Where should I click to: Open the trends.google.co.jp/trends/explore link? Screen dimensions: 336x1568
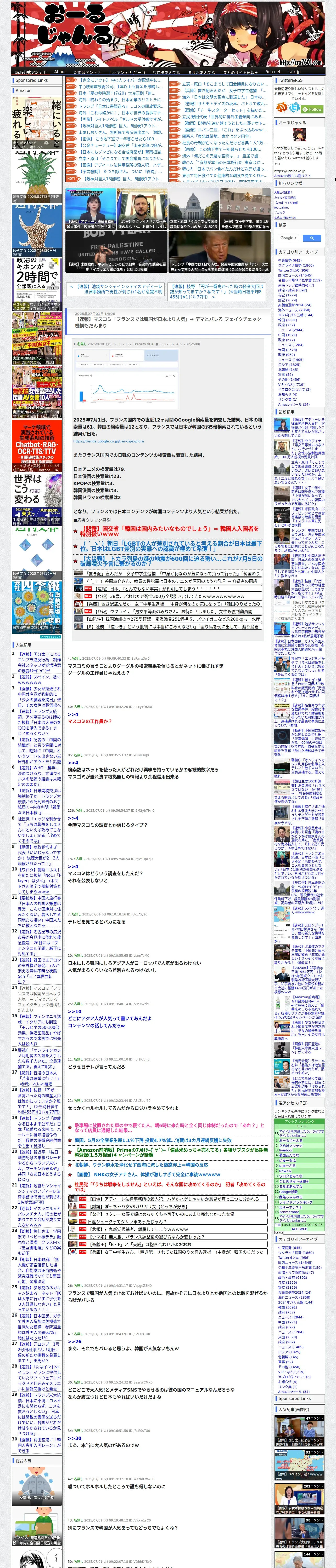click(109, 441)
